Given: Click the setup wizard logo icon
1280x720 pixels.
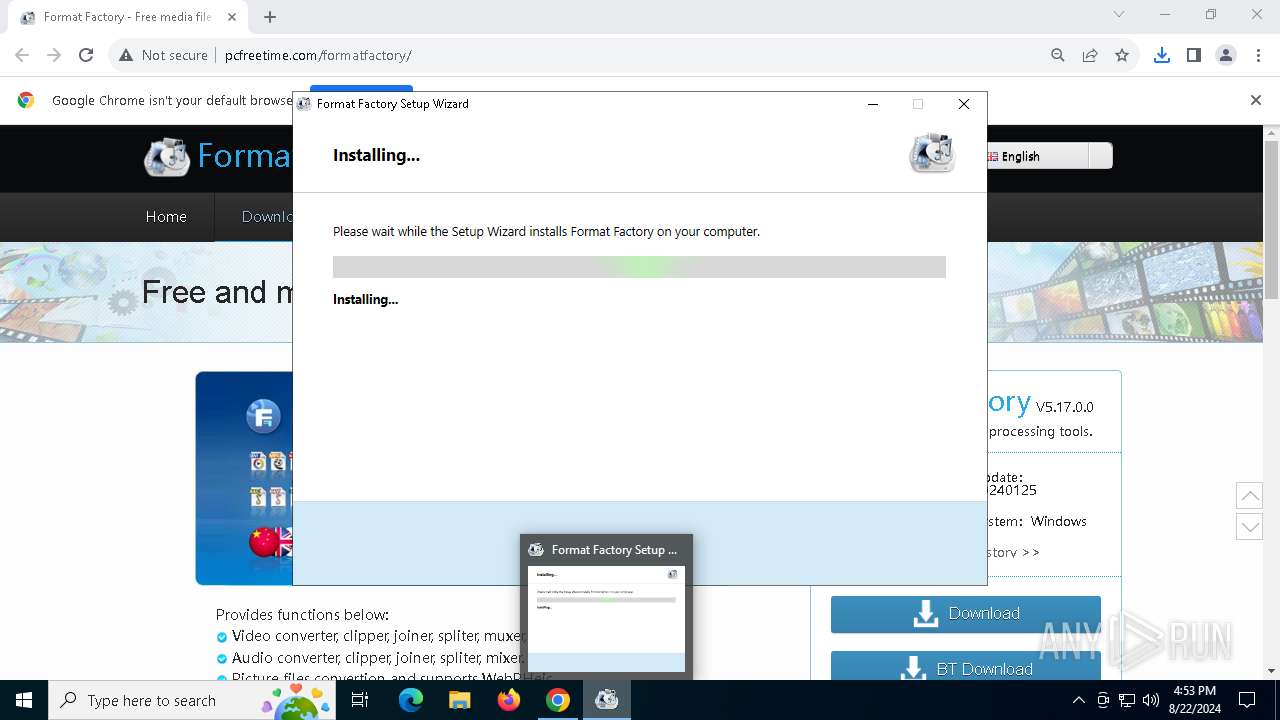Looking at the screenshot, I should [x=932, y=153].
